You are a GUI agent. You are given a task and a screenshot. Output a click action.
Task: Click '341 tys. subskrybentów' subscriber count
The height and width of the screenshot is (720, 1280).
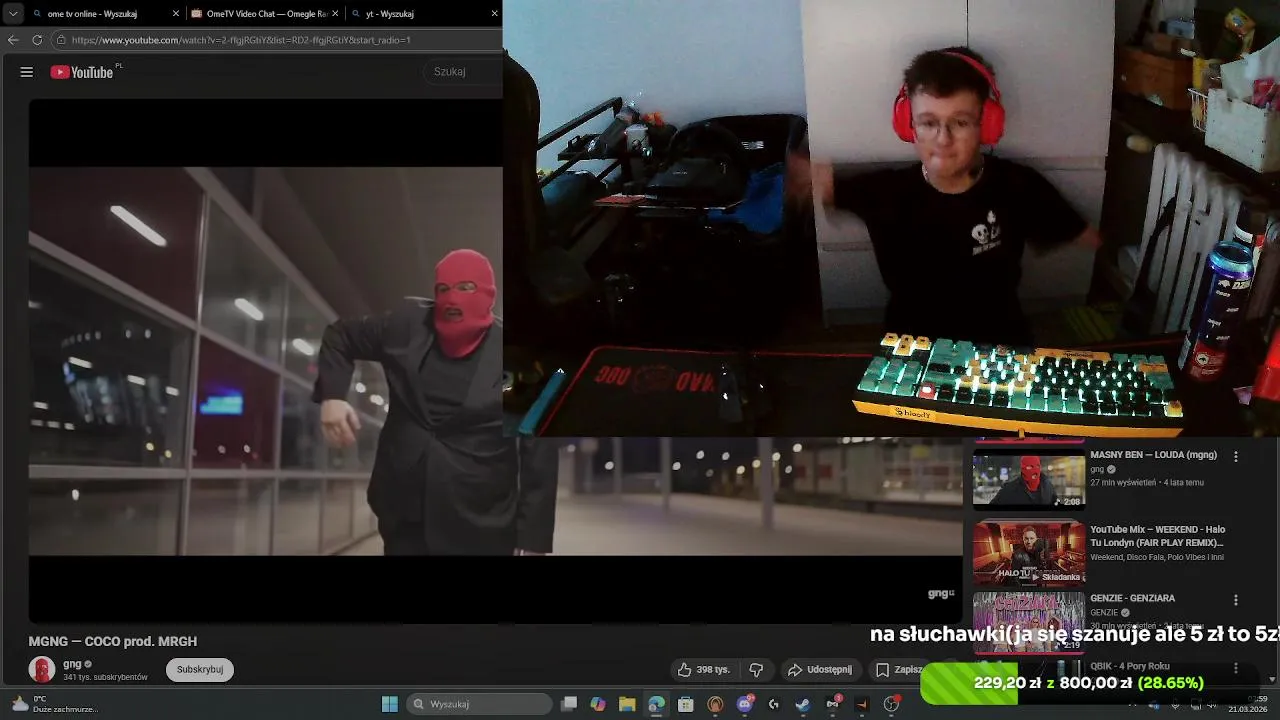pos(105,677)
